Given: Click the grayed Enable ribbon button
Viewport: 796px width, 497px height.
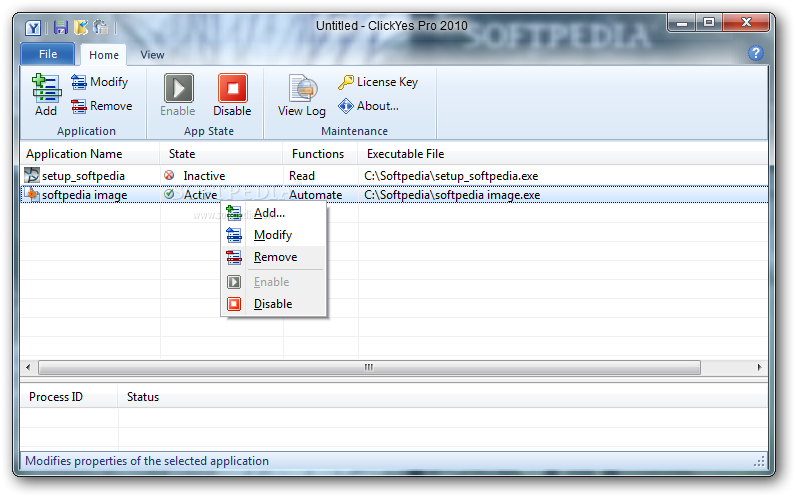Looking at the screenshot, I should [x=178, y=95].
